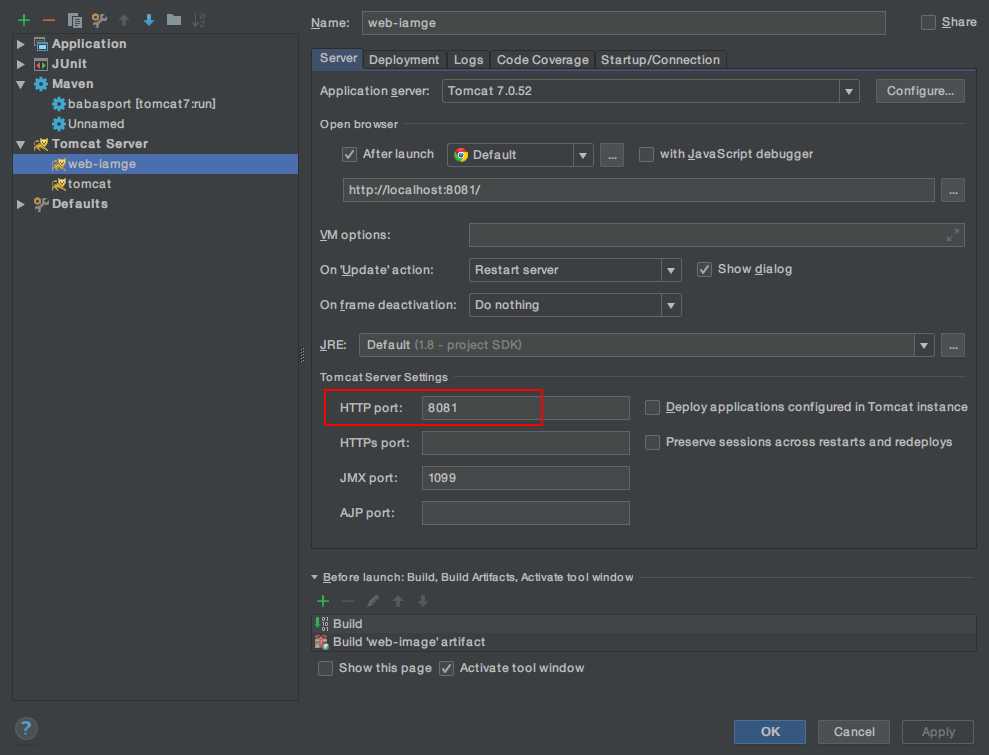Expand the JUnit tree node
The image size is (989, 755).
click(x=21, y=64)
